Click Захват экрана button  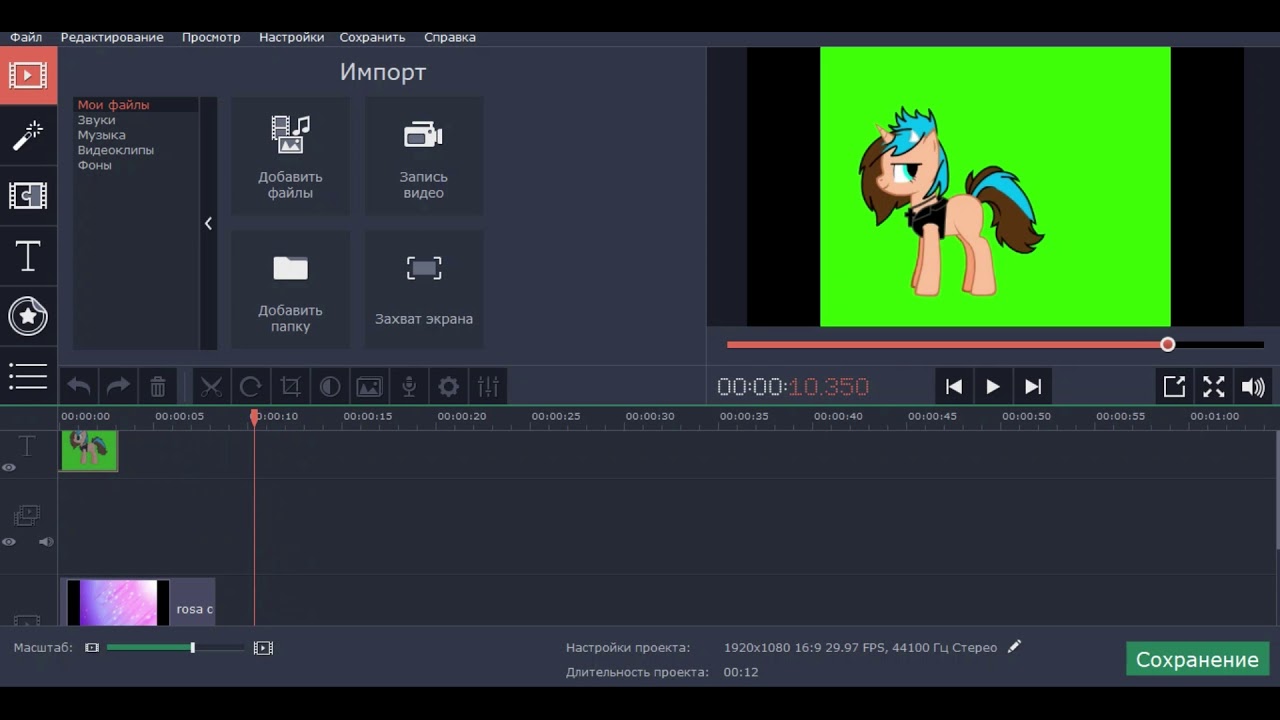tap(424, 290)
